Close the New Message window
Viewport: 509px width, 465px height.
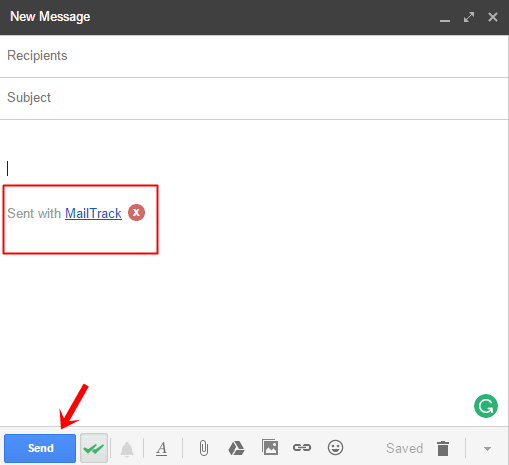point(493,17)
